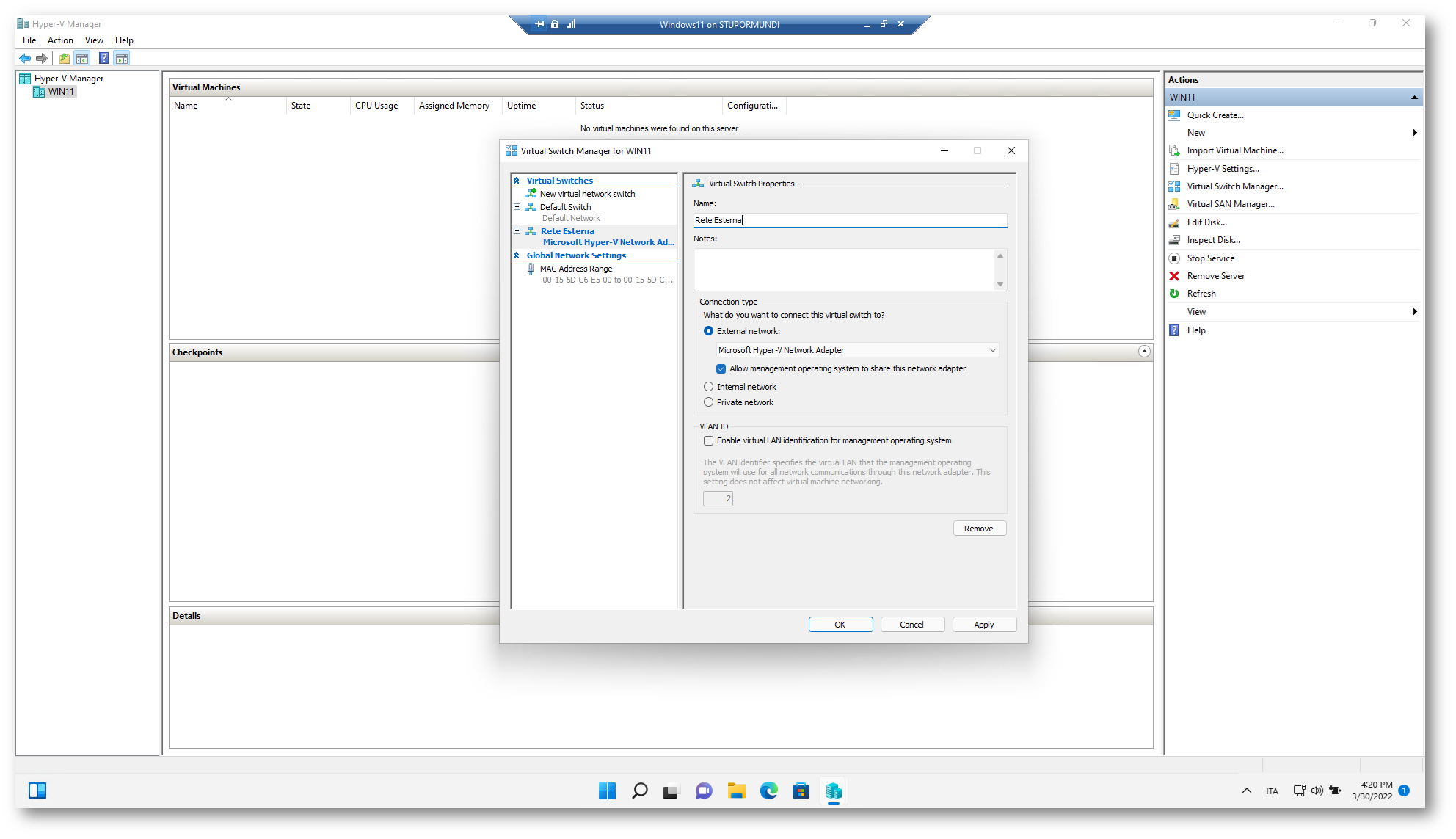Screen dimensions: 1456x839
Task: Collapse the WIN11 actions section header
Action: point(1414,98)
